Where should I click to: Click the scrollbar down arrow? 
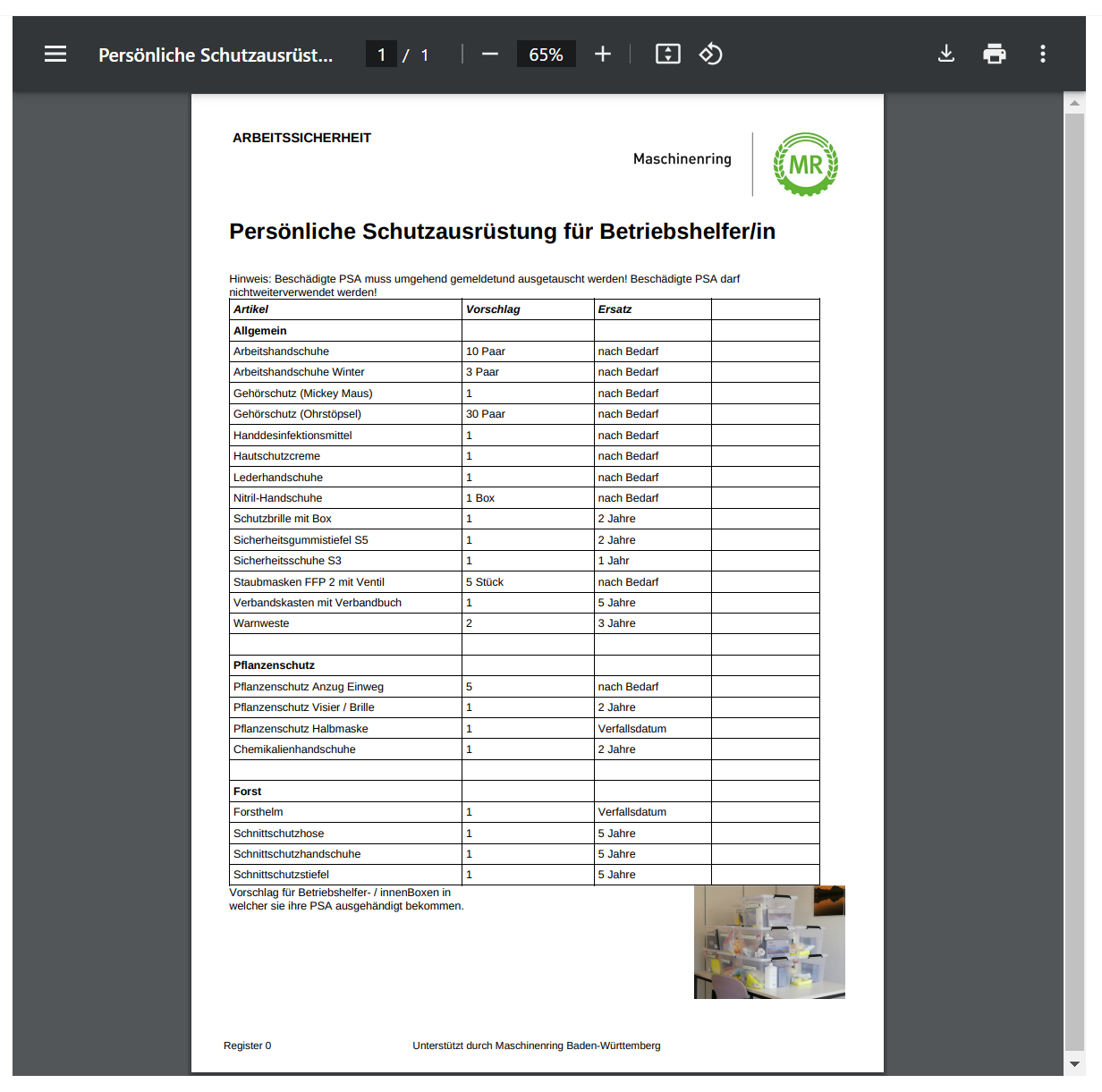click(x=1074, y=1064)
